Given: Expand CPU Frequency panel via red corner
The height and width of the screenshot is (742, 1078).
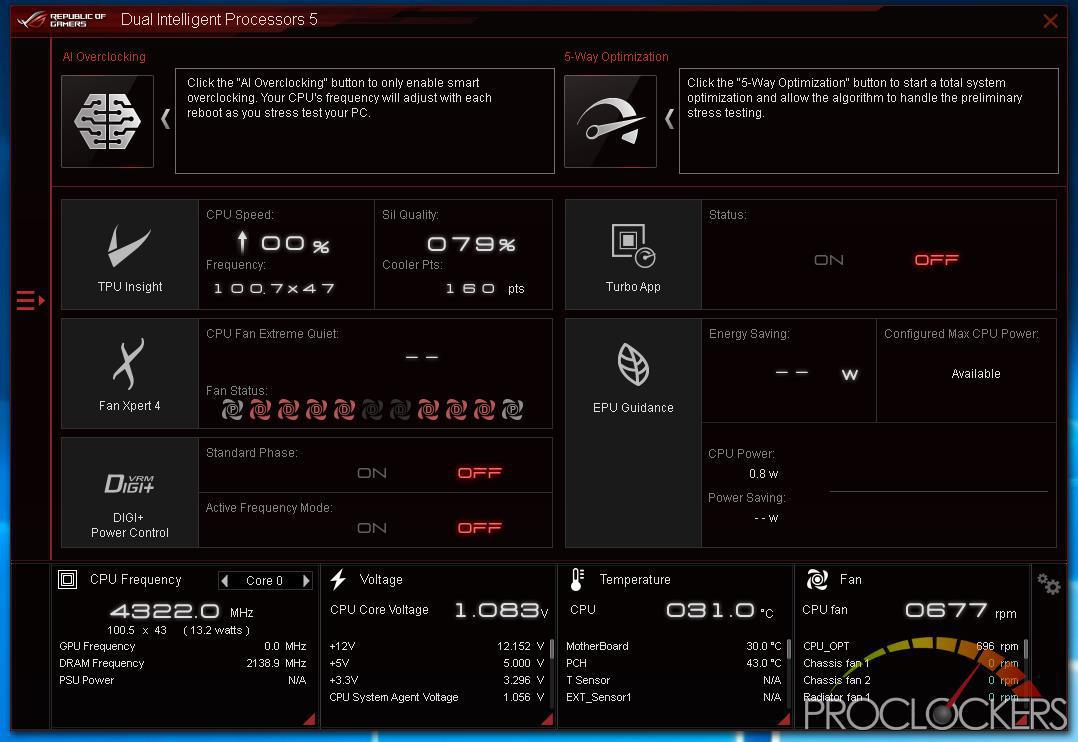Looking at the screenshot, I should click(x=309, y=719).
